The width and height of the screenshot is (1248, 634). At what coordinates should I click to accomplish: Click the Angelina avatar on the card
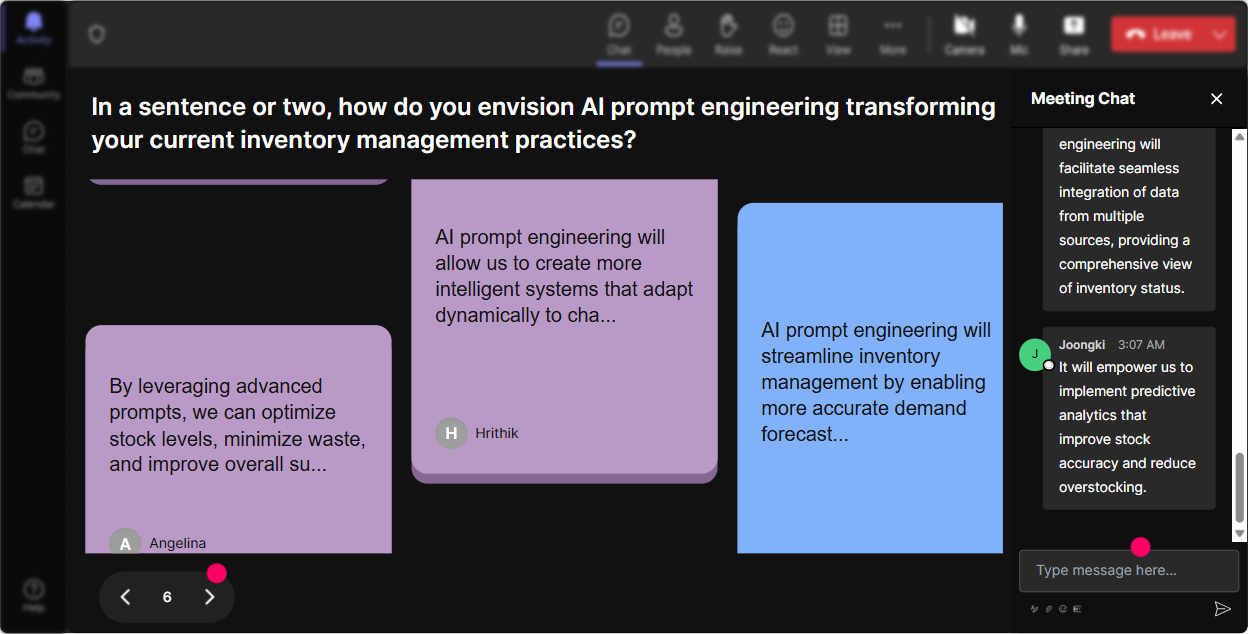pos(125,542)
